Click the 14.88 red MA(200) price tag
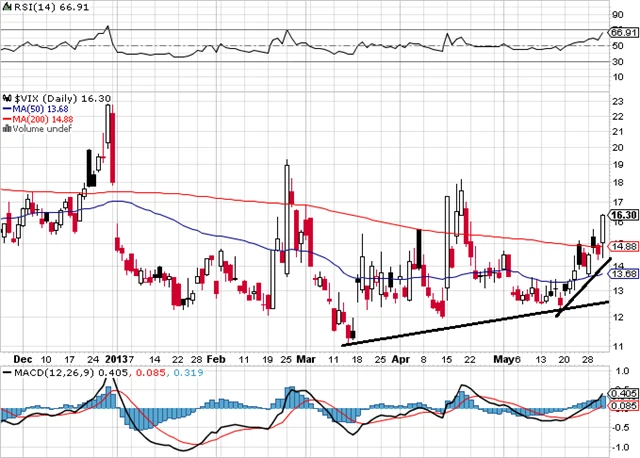Viewport: 640px width, 458px height. pos(623,246)
